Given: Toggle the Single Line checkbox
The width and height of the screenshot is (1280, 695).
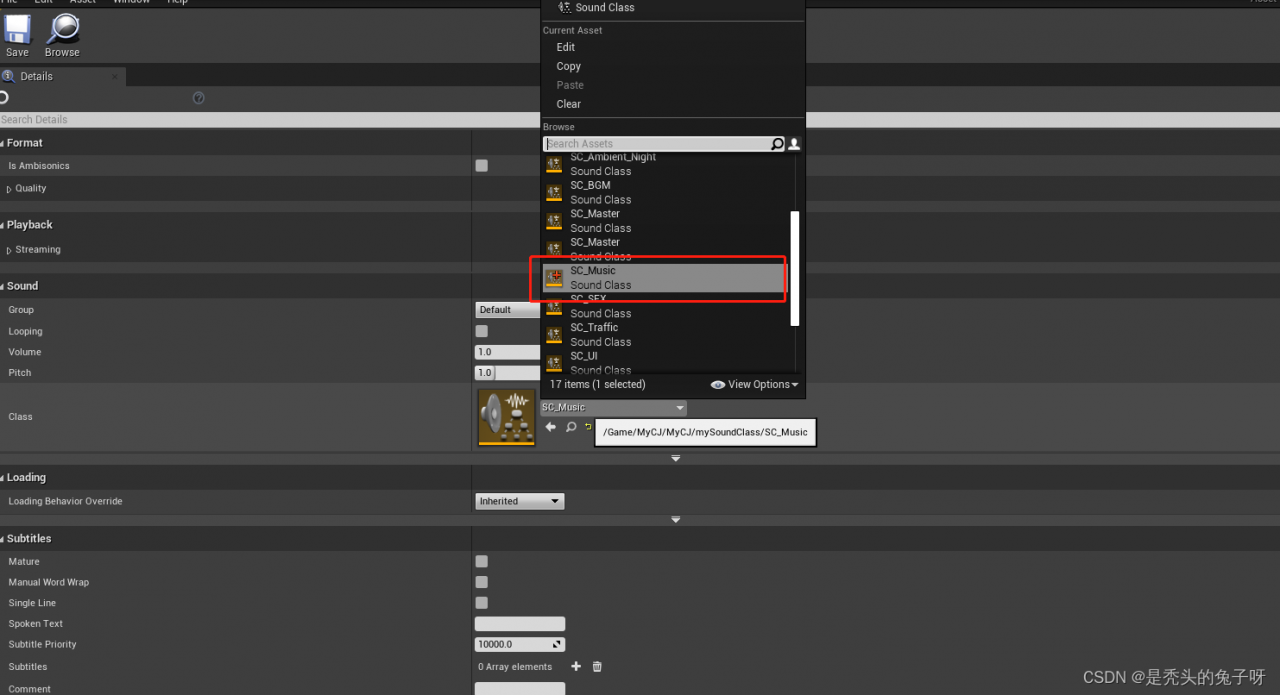Looking at the screenshot, I should [482, 603].
